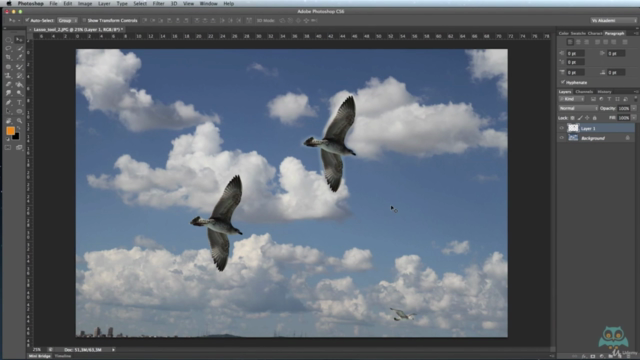Click the orange foreground color swatch
The image size is (640, 360).
[10, 130]
